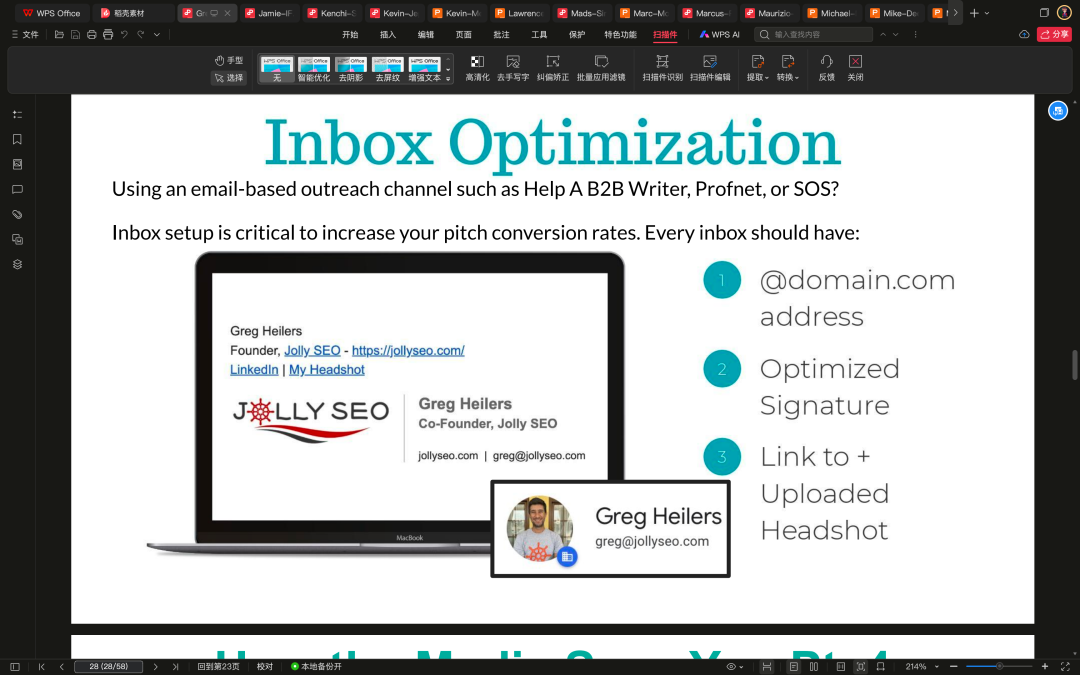
Task: Click the 扫描件编辑 scan edit icon
Action: coord(709,68)
